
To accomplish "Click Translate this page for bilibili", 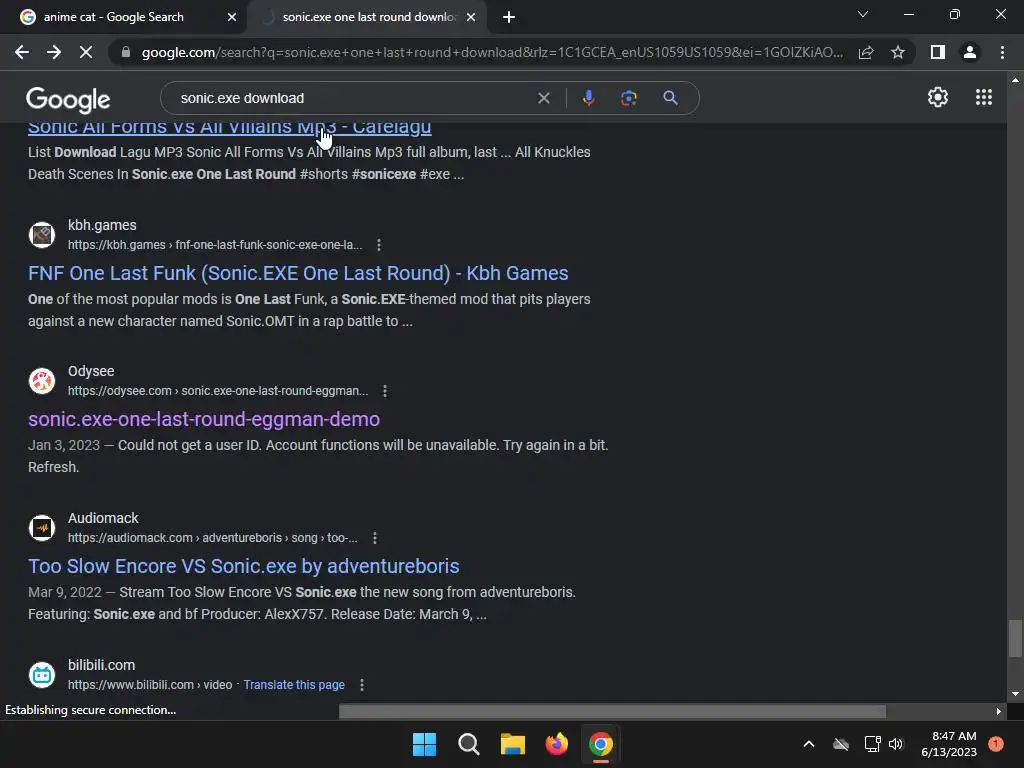I will tap(294, 685).
